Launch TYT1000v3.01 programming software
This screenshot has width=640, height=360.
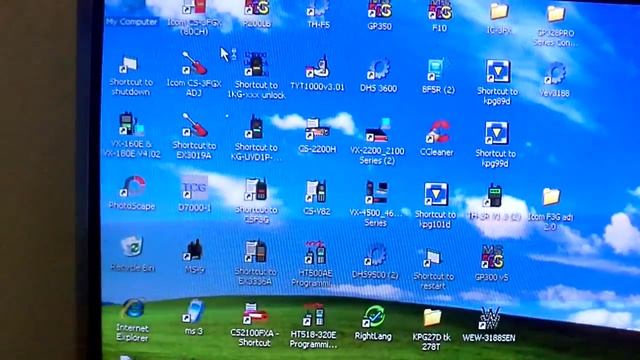pyautogui.click(x=317, y=73)
